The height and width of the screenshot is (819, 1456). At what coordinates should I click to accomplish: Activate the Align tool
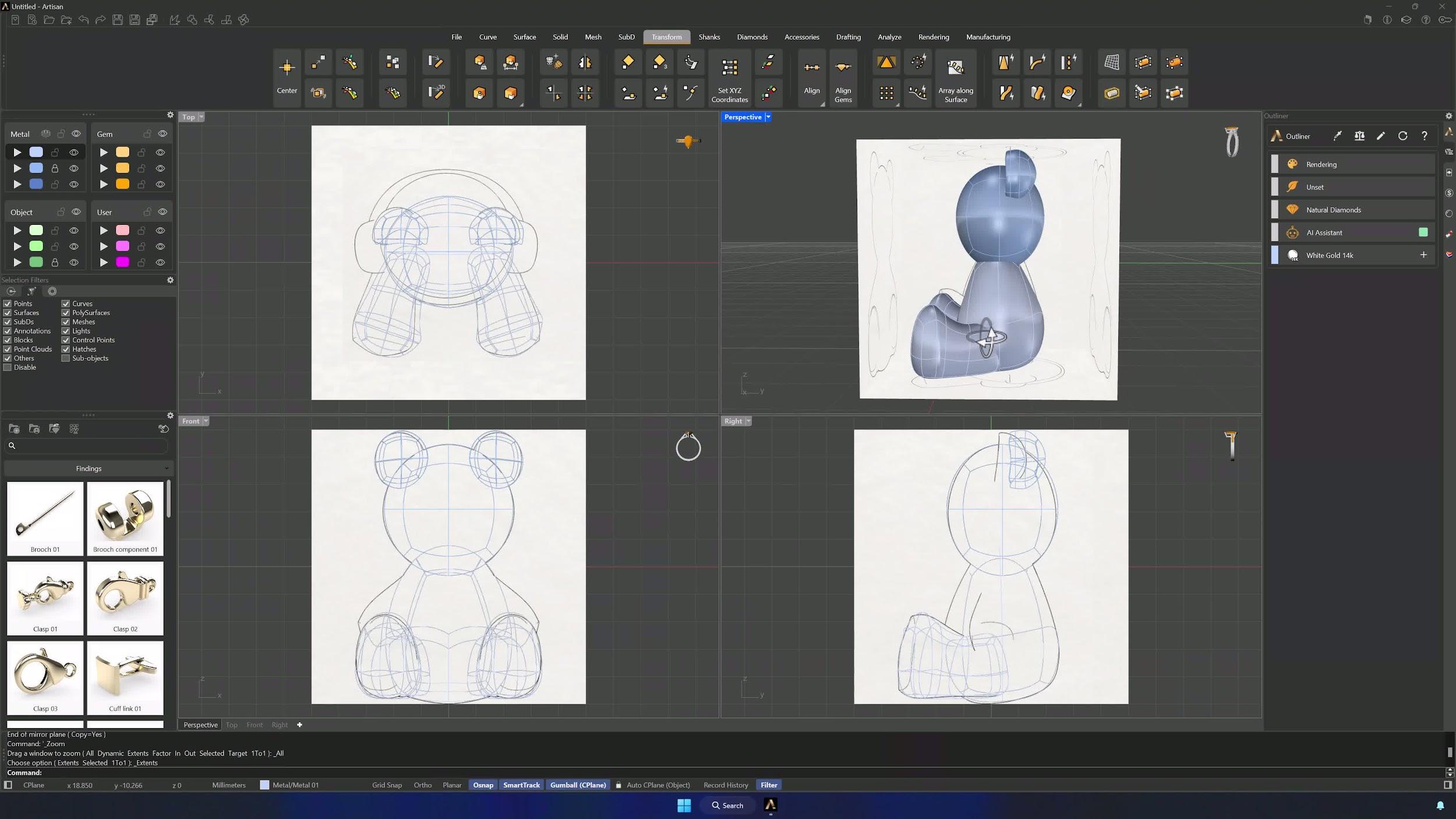[811, 77]
